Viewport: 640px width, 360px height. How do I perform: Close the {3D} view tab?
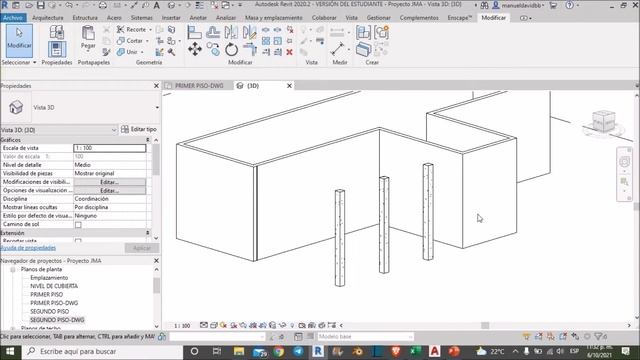click(x=289, y=86)
